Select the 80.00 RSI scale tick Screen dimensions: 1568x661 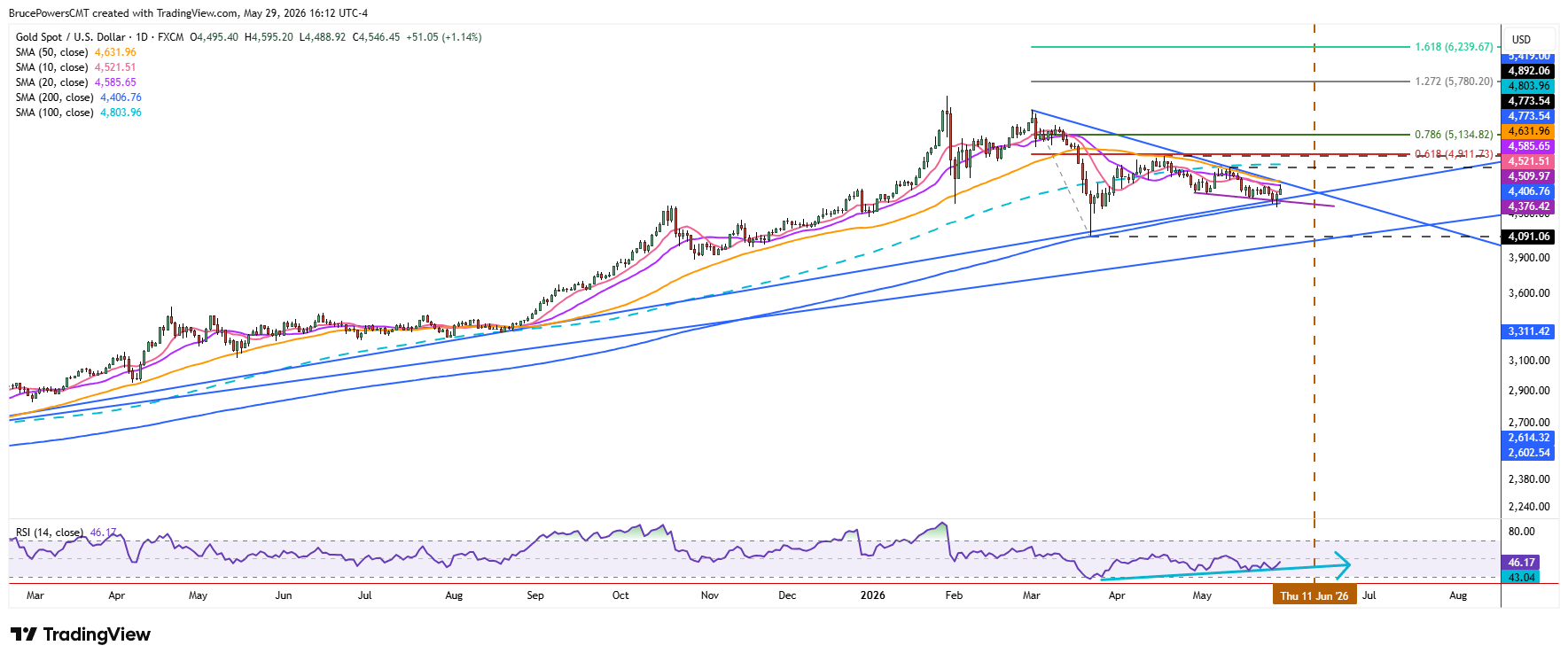(x=1522, y=532)
